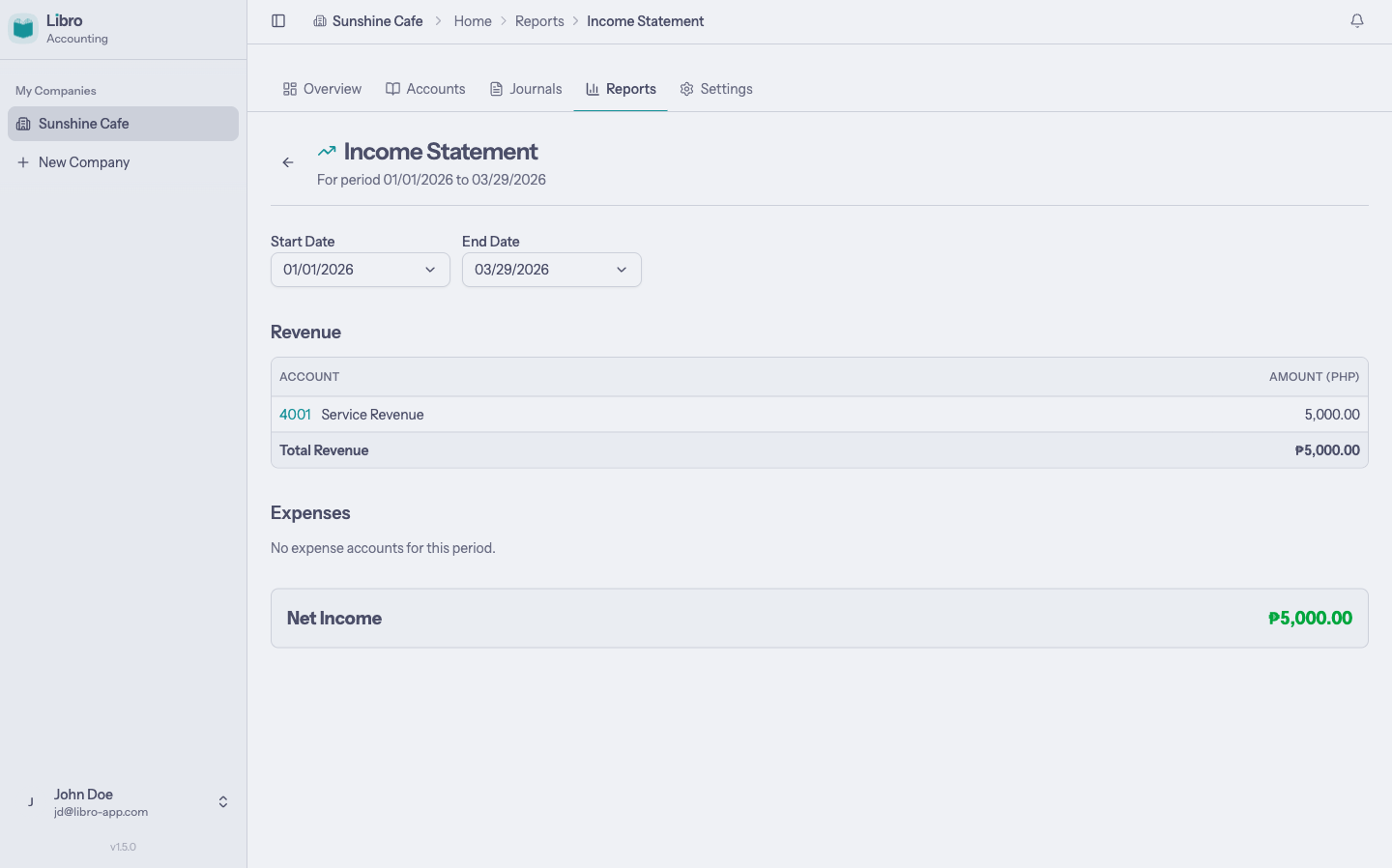
Task: Toggle the sidebar with the panel icon
Action: click(278, 20)
